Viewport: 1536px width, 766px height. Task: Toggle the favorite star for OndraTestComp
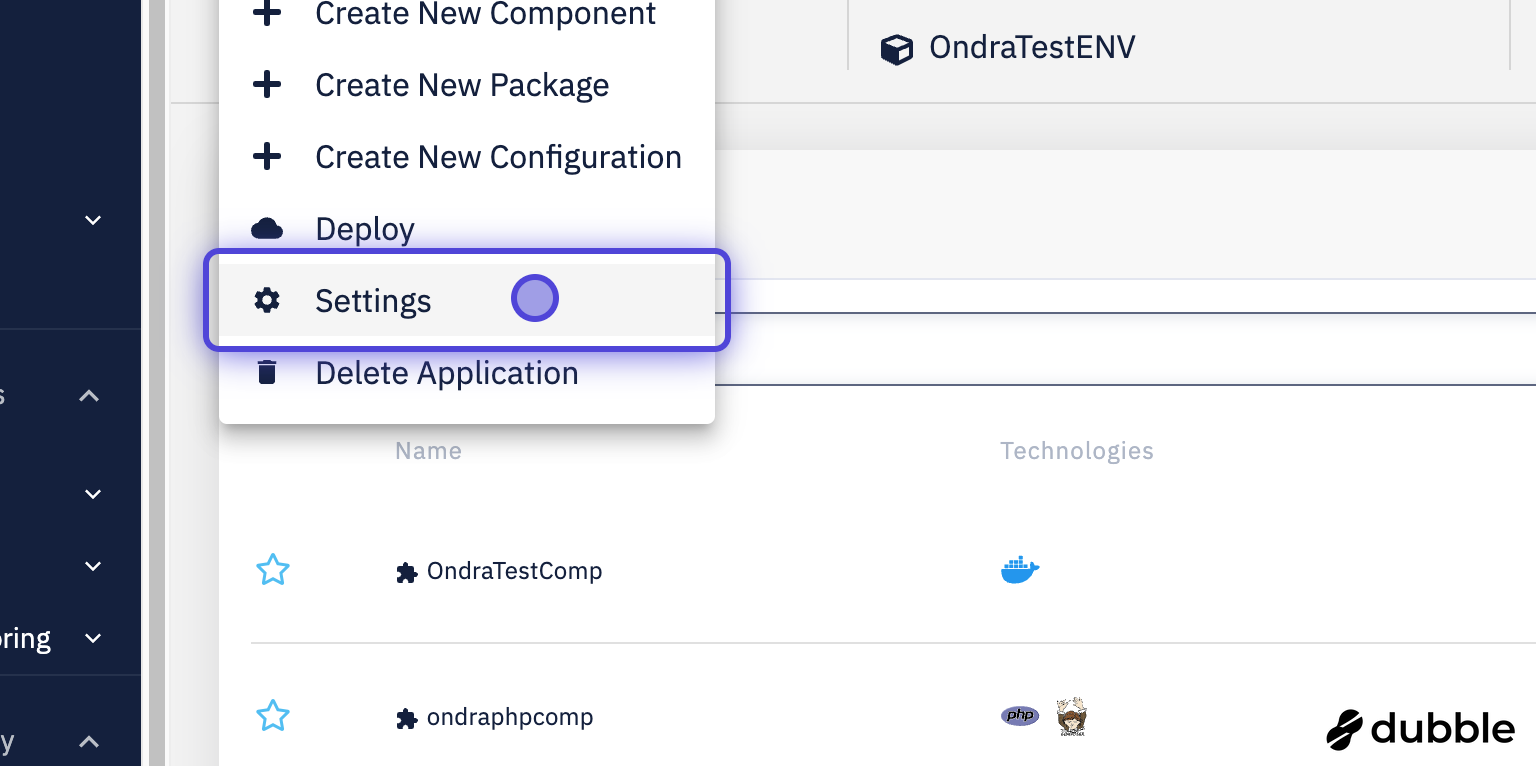(x=273, y=571)
